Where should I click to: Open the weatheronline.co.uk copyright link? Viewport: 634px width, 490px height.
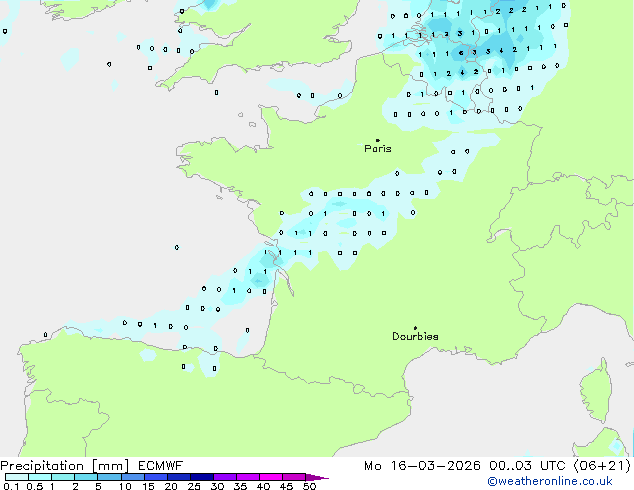[x=549, y=481]
